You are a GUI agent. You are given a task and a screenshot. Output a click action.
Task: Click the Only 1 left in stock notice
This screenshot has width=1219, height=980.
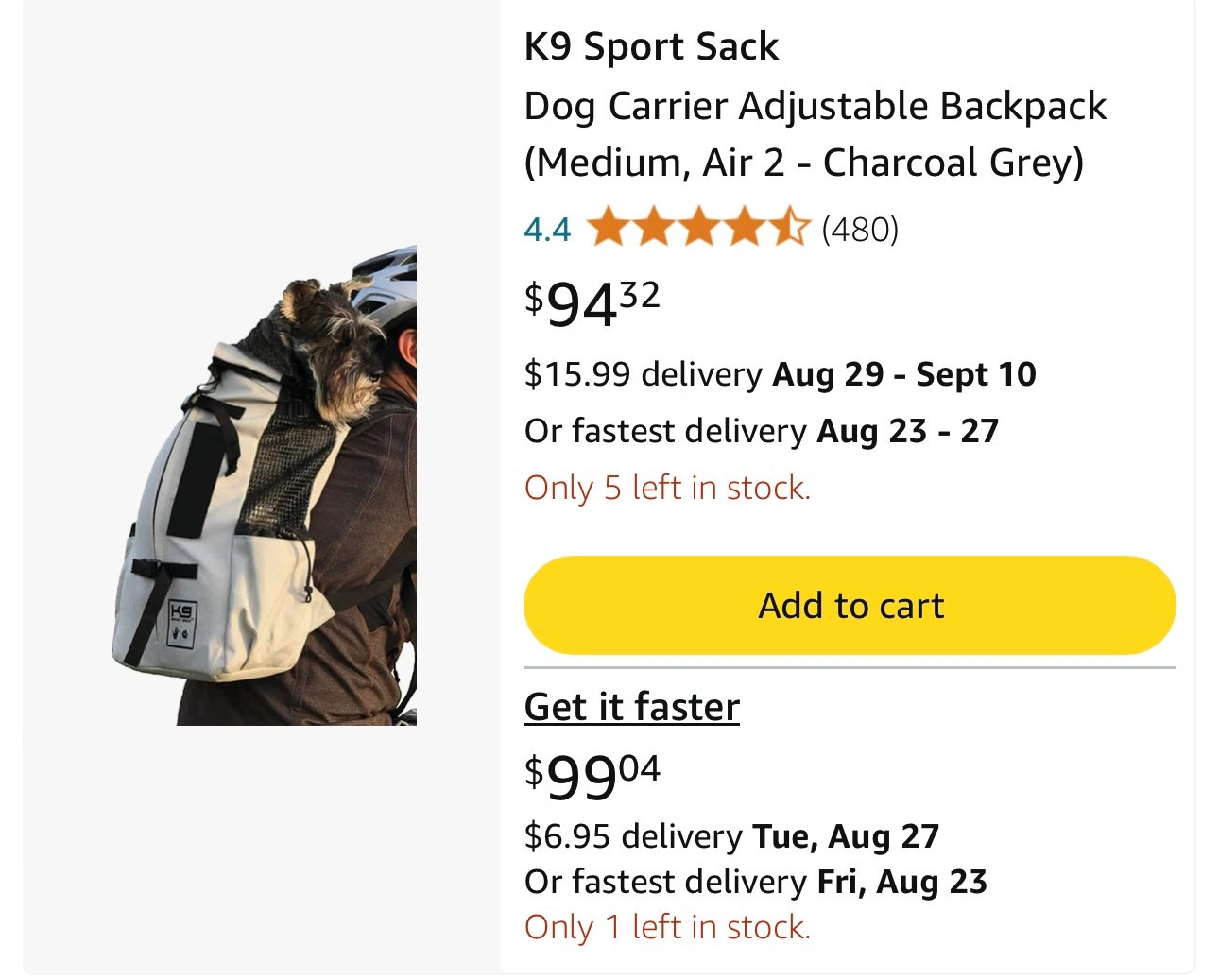click(667, 927)
